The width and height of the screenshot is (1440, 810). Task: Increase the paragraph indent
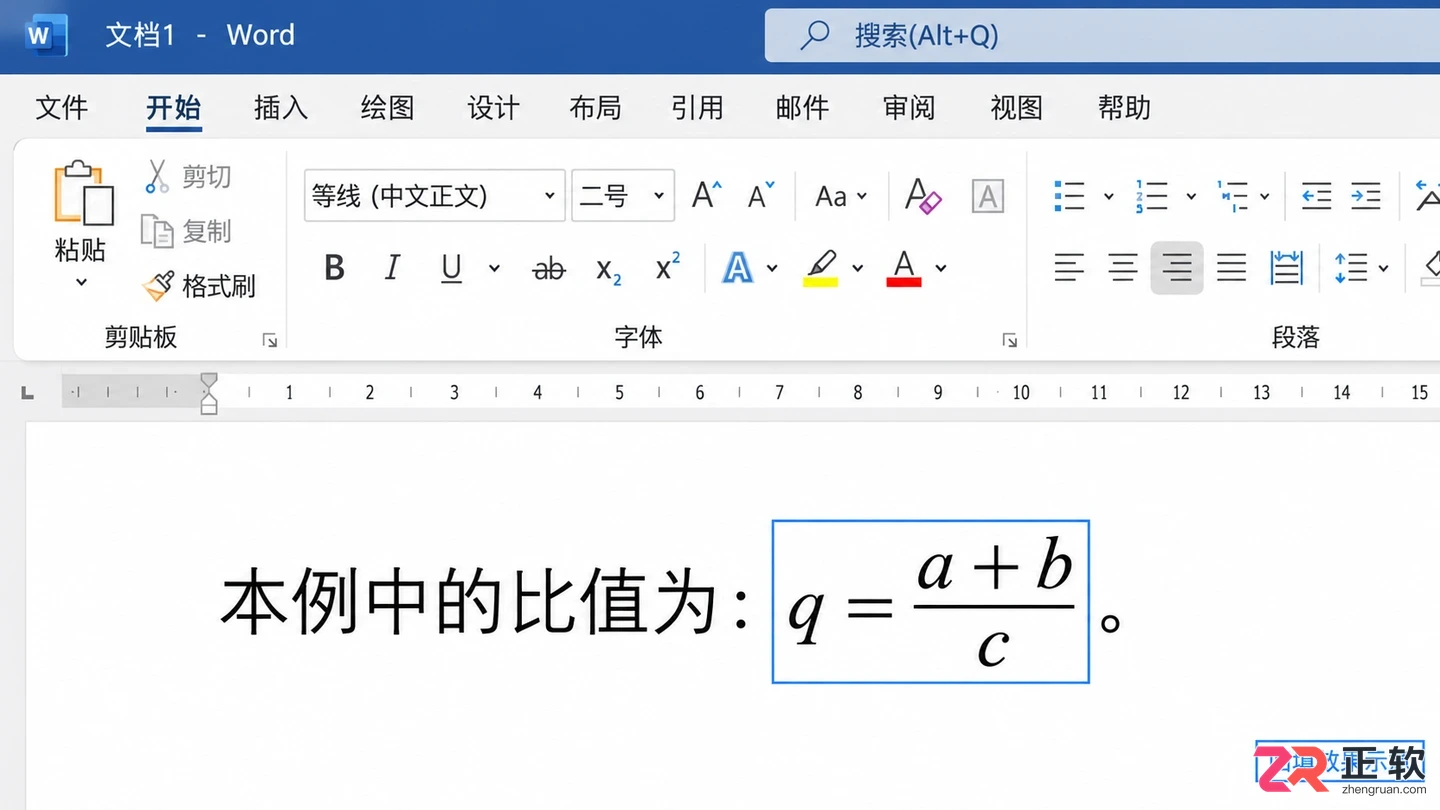pyautogui.click(x=1365, y=195)
